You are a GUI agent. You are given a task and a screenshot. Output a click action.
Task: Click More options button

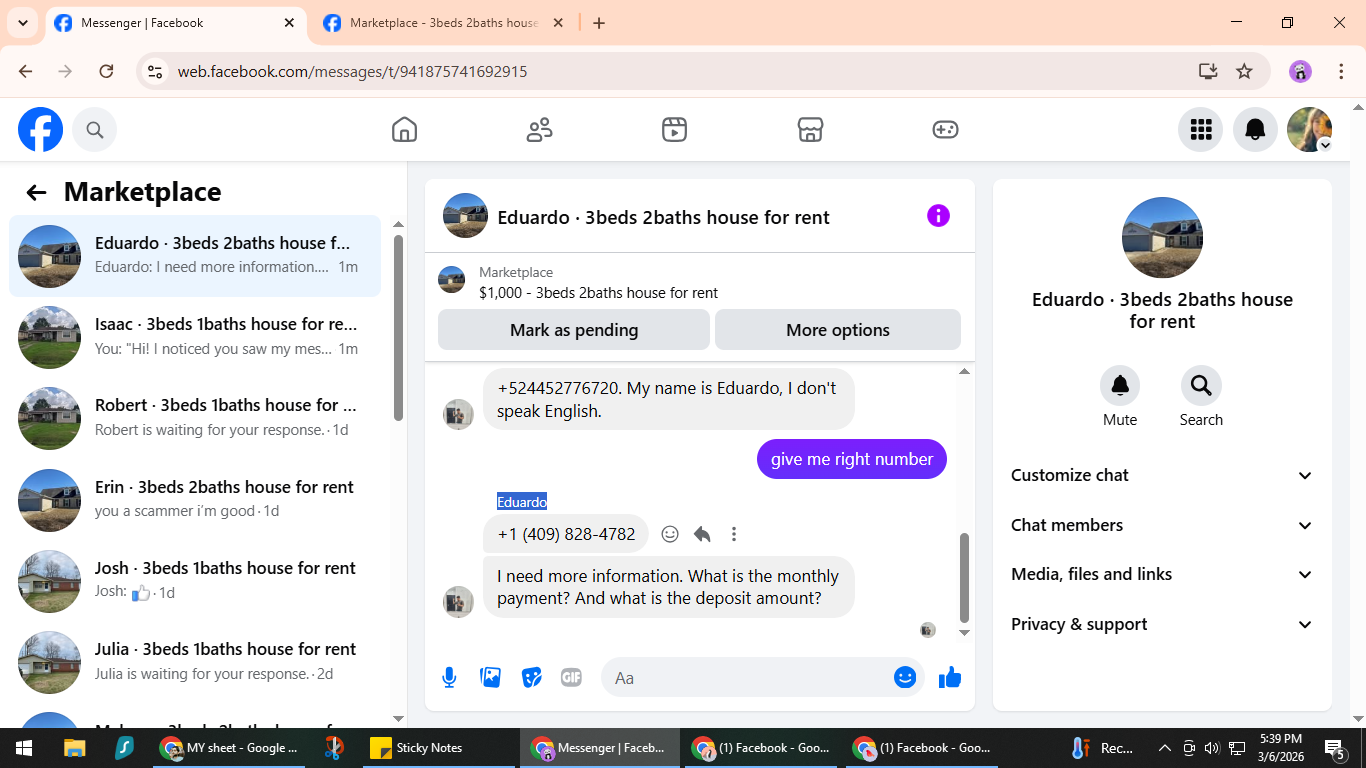click(838, 330)
